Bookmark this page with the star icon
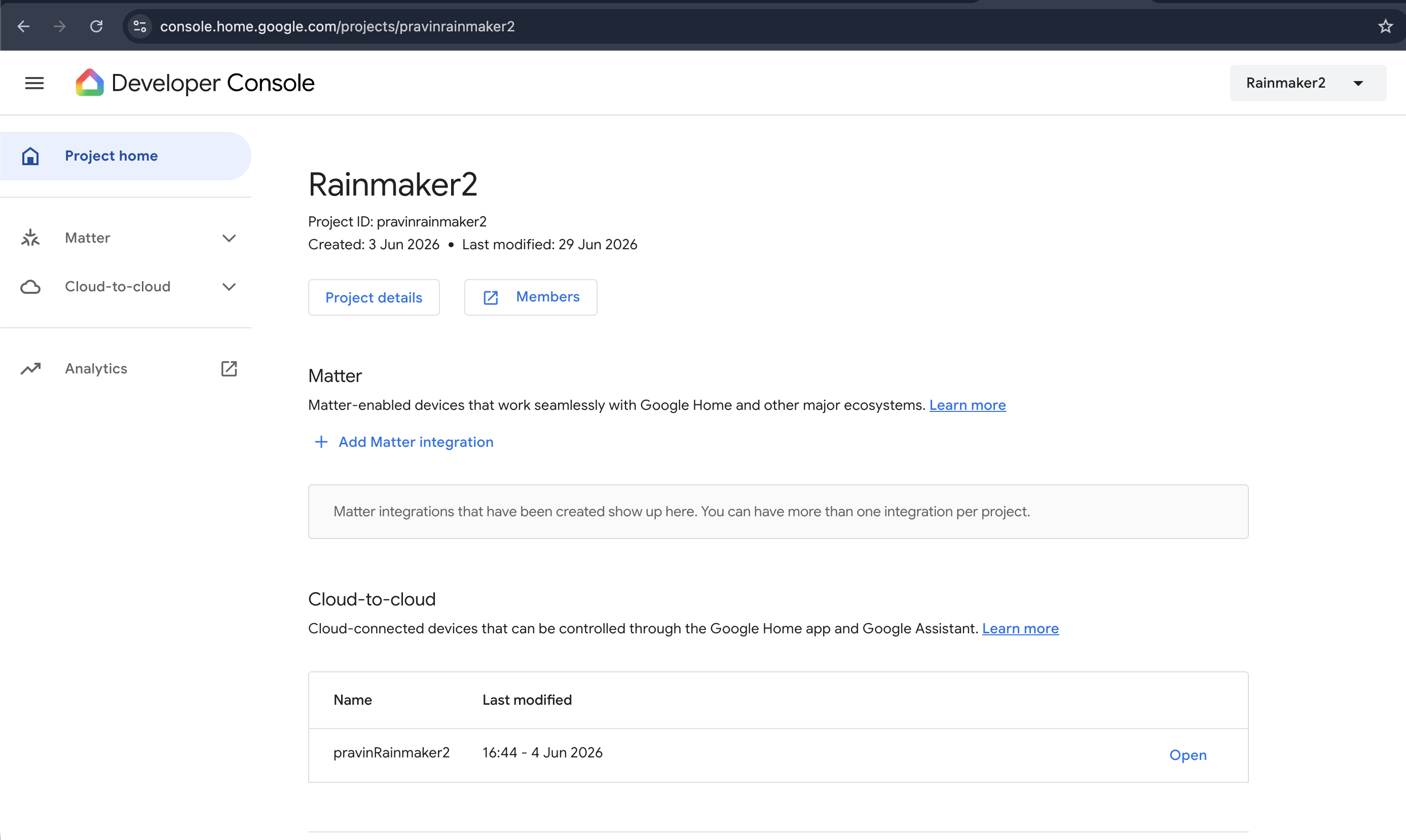 coord(1385,27)
